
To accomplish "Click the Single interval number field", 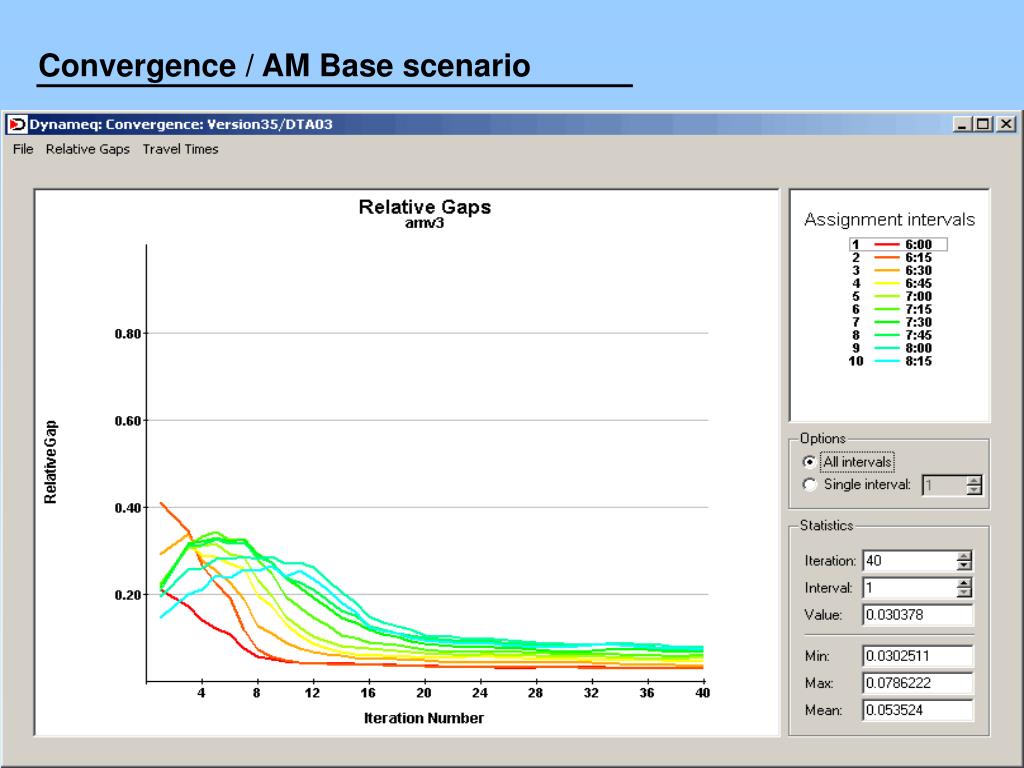I will 944,485.
